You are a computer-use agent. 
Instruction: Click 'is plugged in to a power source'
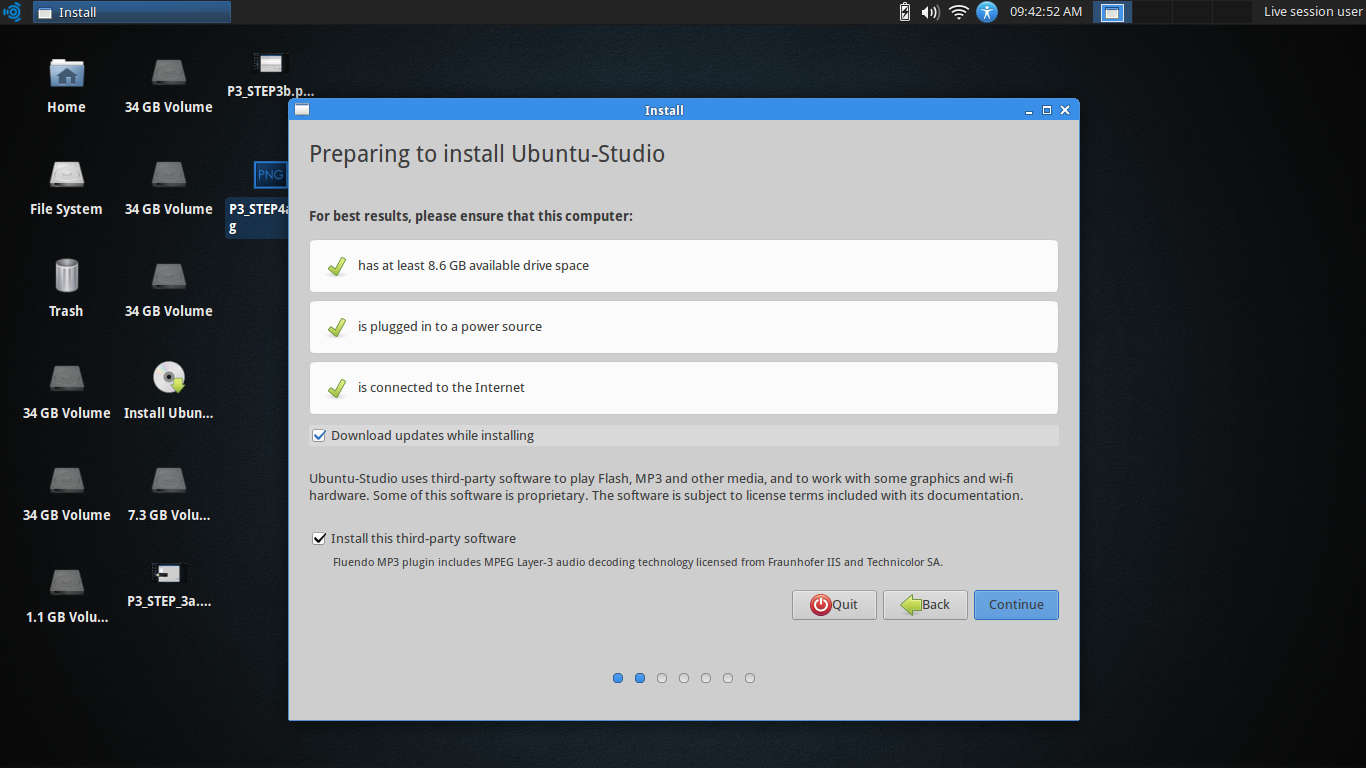pyautogui.click(x=450, y=327)
